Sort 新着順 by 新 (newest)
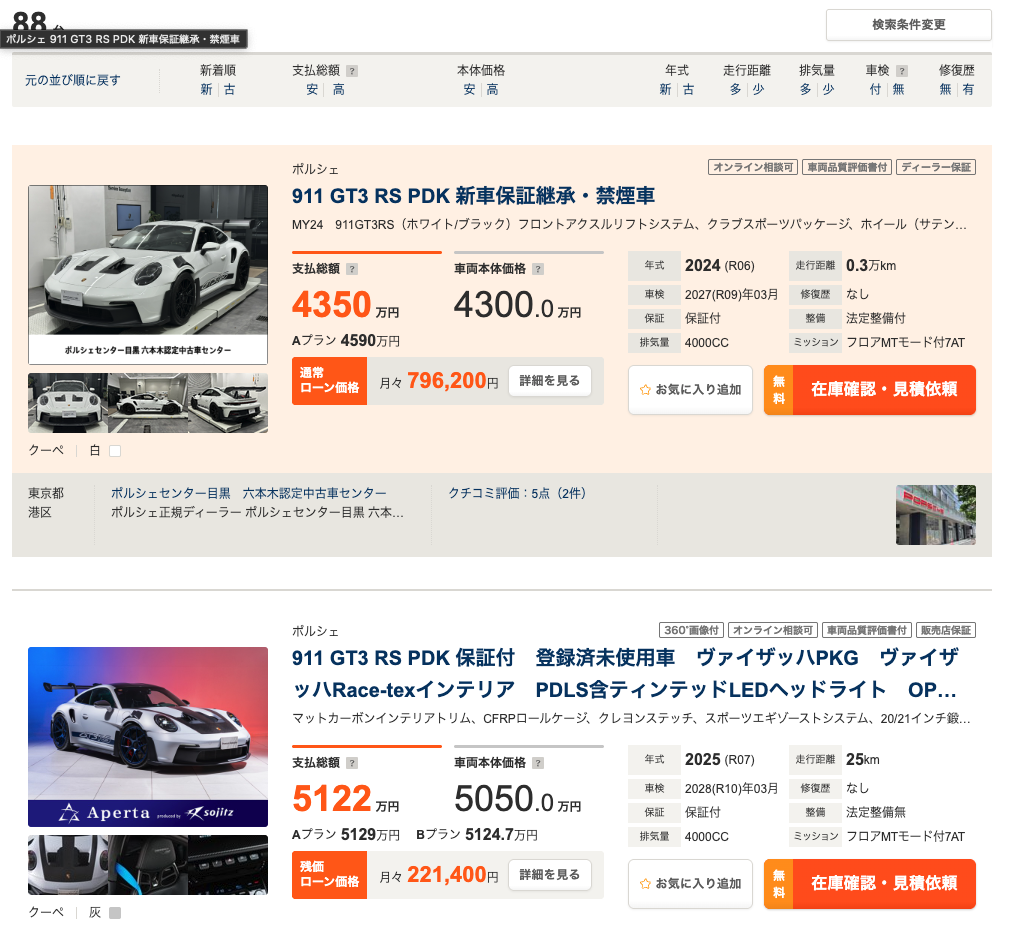 (x=206, y=89)
